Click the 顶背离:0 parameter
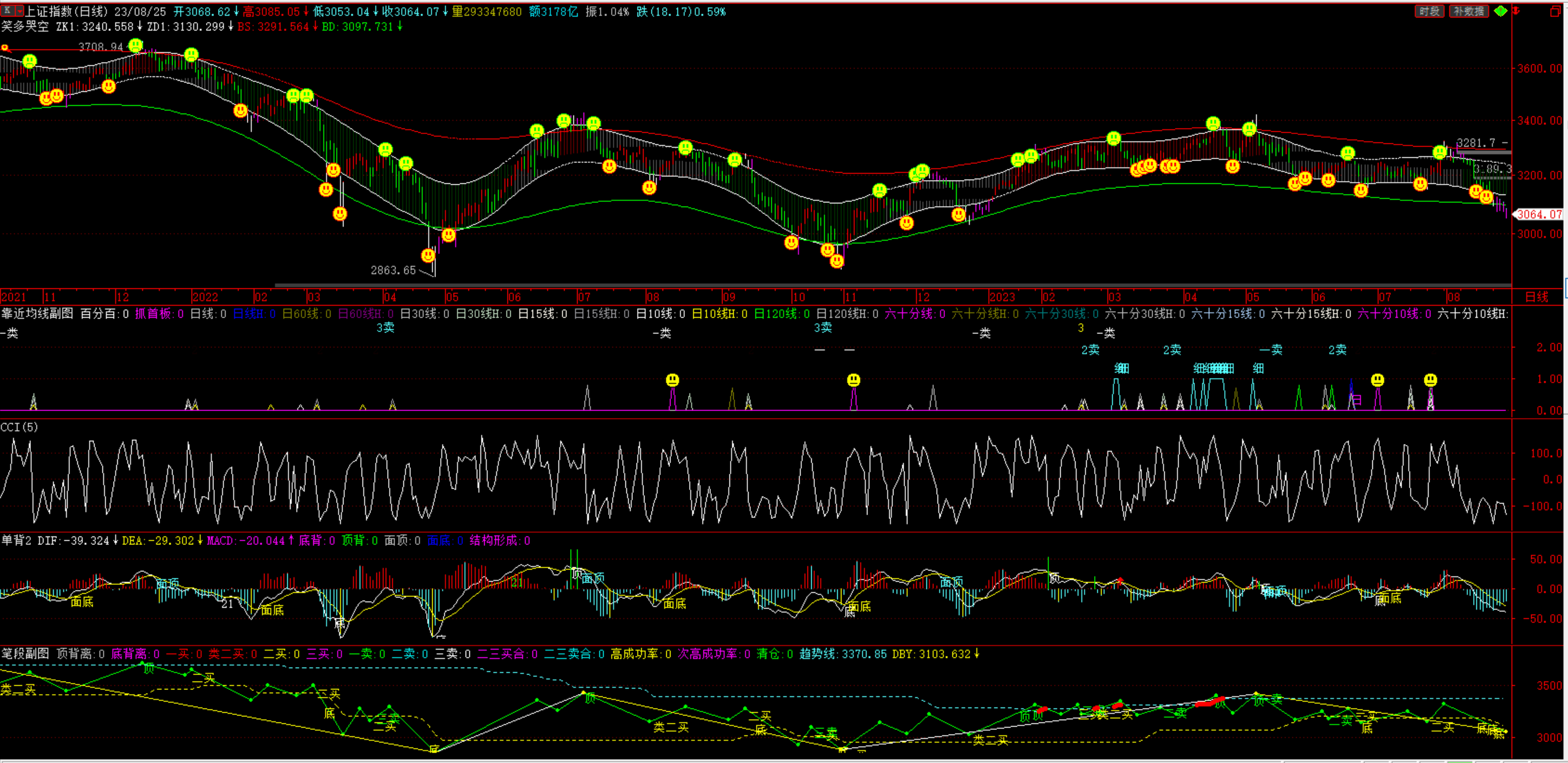This screenshot has height=763, width=1568. (81, 654)
